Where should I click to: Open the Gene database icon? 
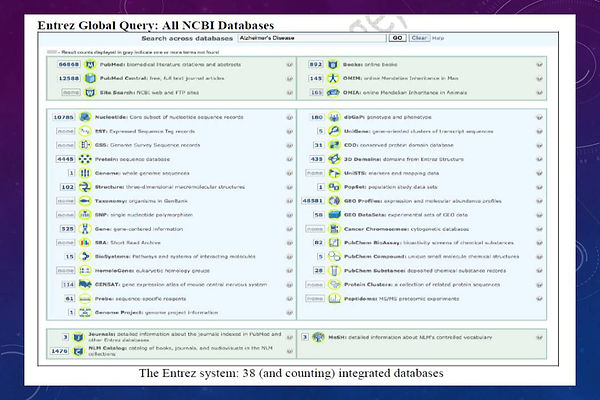tap(85, 229)
